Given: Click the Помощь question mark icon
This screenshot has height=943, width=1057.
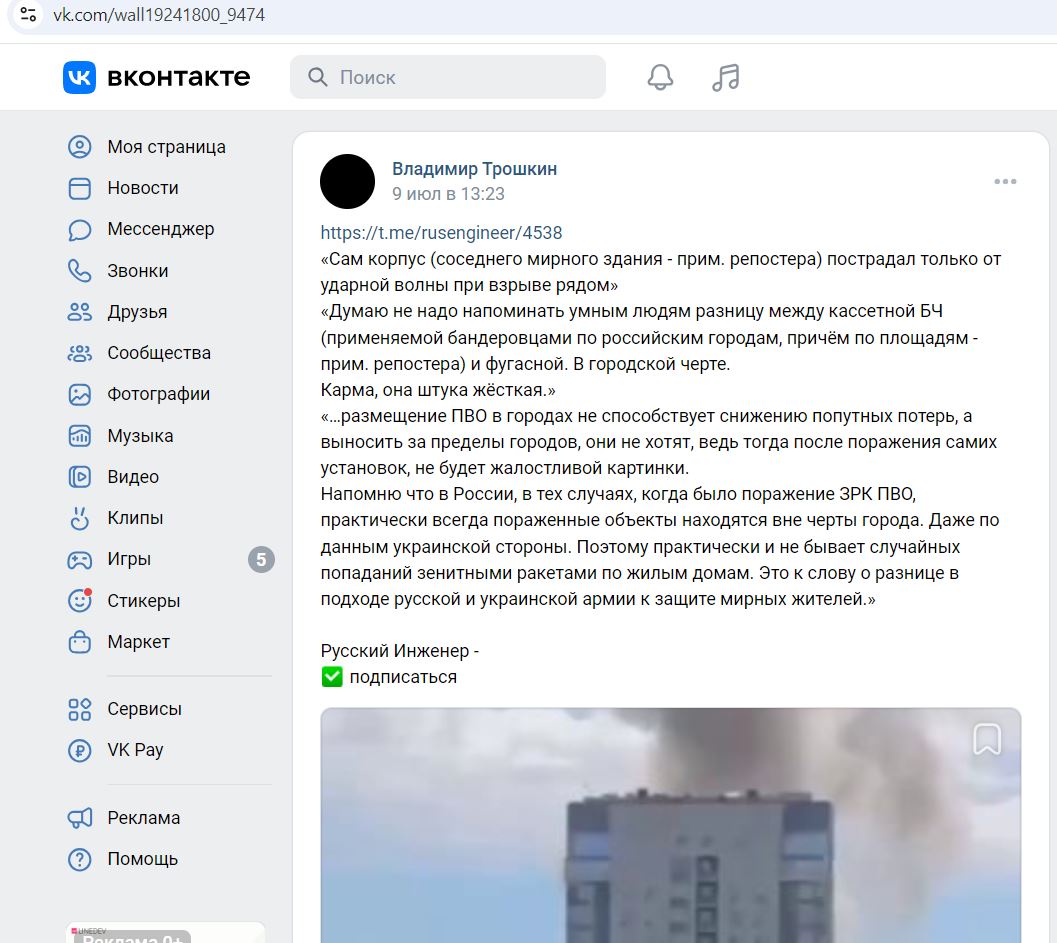Looking at the screenshot, I should (80, 859).
